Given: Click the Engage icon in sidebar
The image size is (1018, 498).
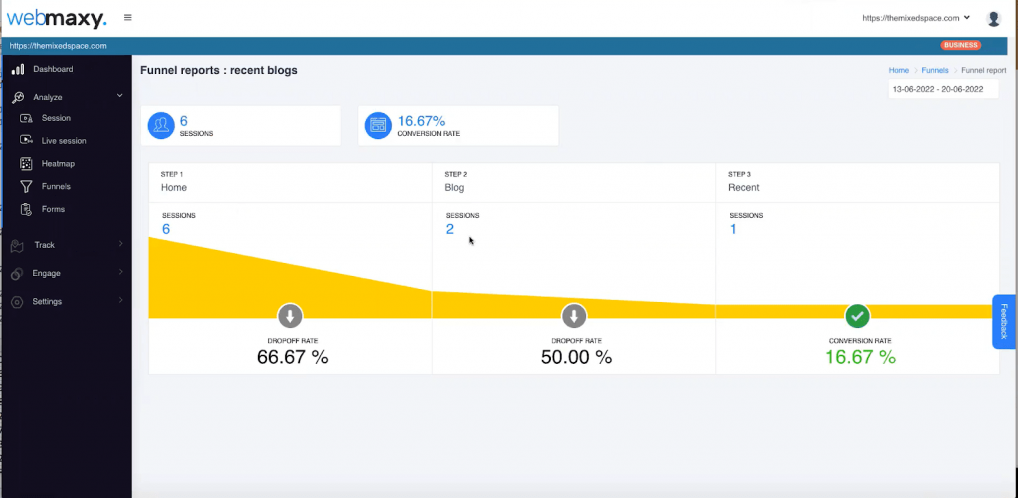Looking at the screenshot, I should (18, 273).
